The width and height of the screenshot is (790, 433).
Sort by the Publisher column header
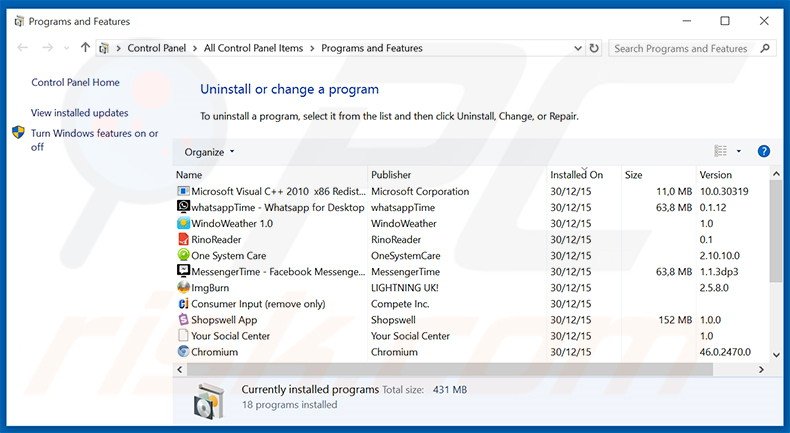tap(391, 175)
